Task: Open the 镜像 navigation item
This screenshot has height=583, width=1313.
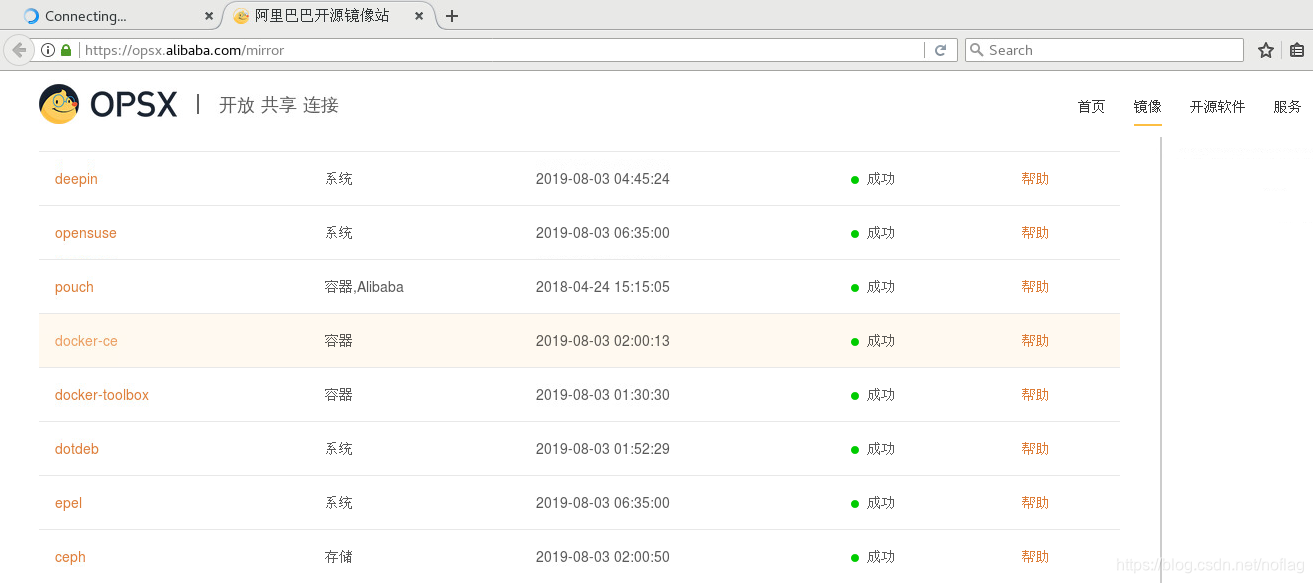Action: click(x=1147, y=107)
